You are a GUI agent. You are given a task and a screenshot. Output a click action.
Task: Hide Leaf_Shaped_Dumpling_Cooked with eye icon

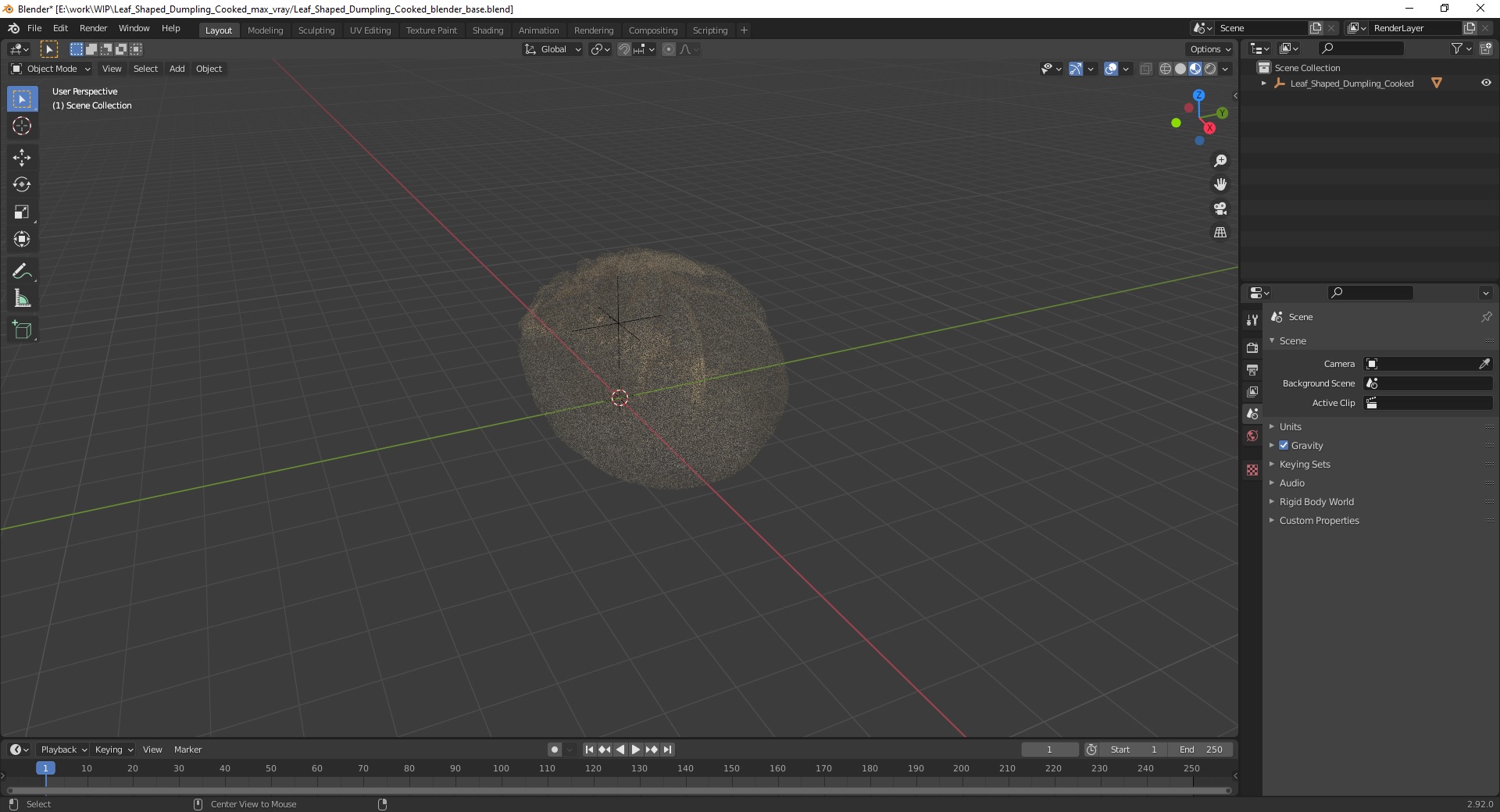pos(1486,83)
